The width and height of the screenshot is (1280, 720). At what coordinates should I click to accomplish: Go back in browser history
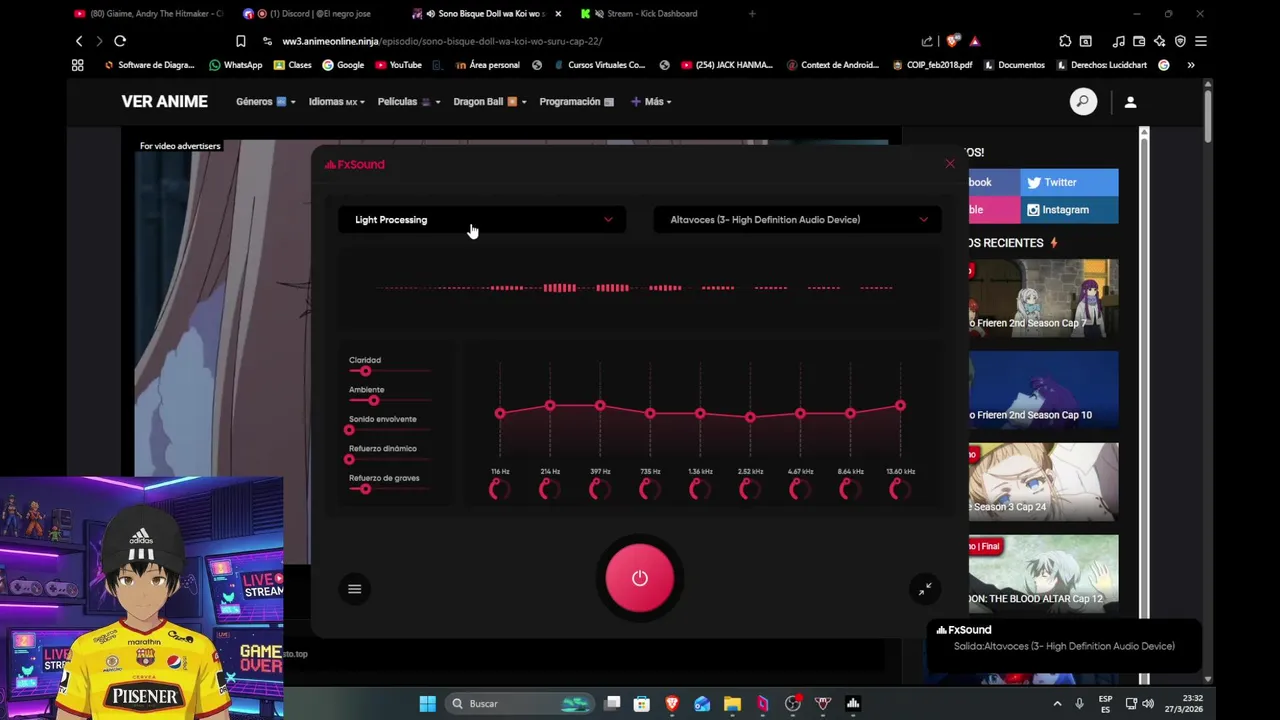point(79,41)
